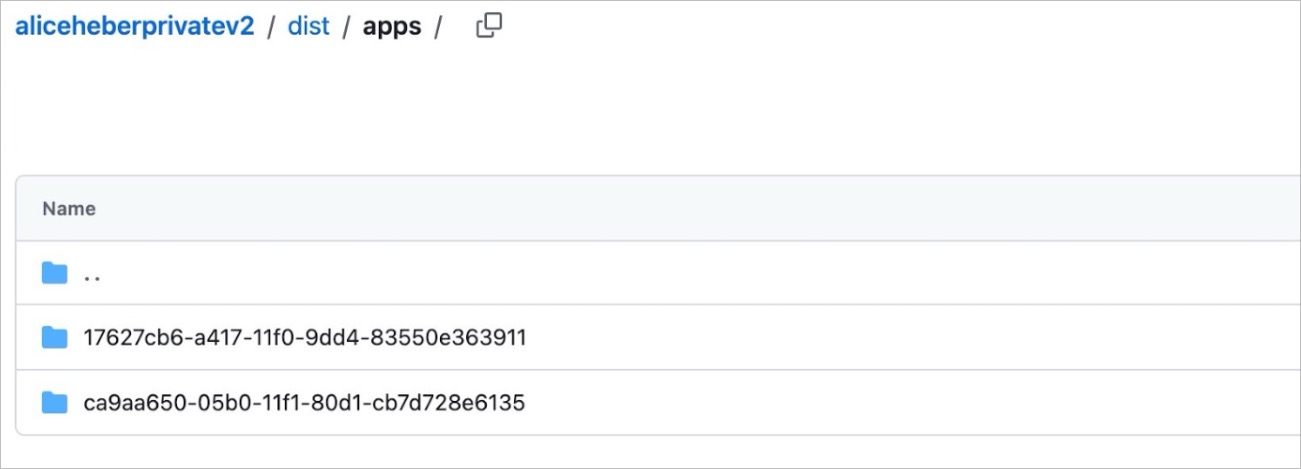This screenshot has width=1301, height=469.
Task: Select the apps breadcrumb label
Action: [x=392, y=27]
